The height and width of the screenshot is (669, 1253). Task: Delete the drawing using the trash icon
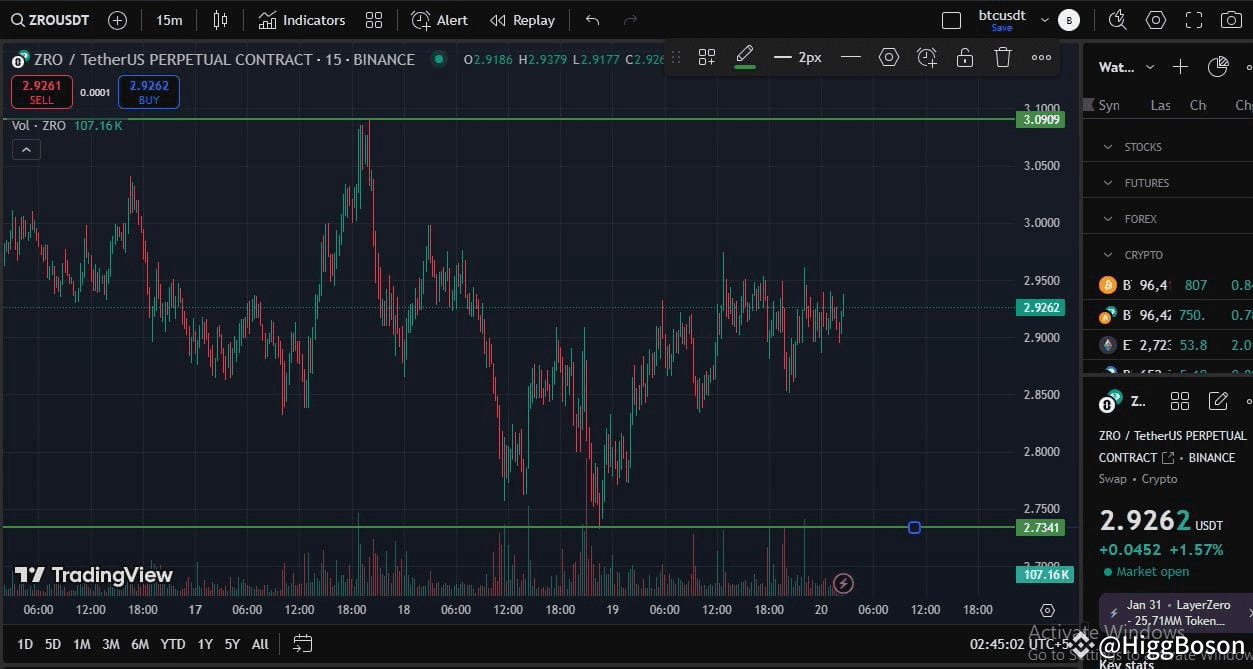(x=1003, y=57)
